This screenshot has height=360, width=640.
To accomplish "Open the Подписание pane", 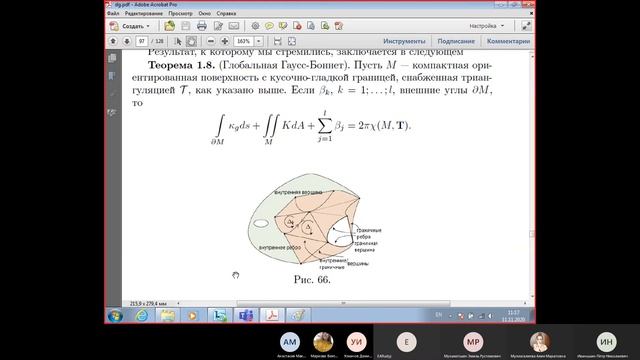I will (456, 41).
